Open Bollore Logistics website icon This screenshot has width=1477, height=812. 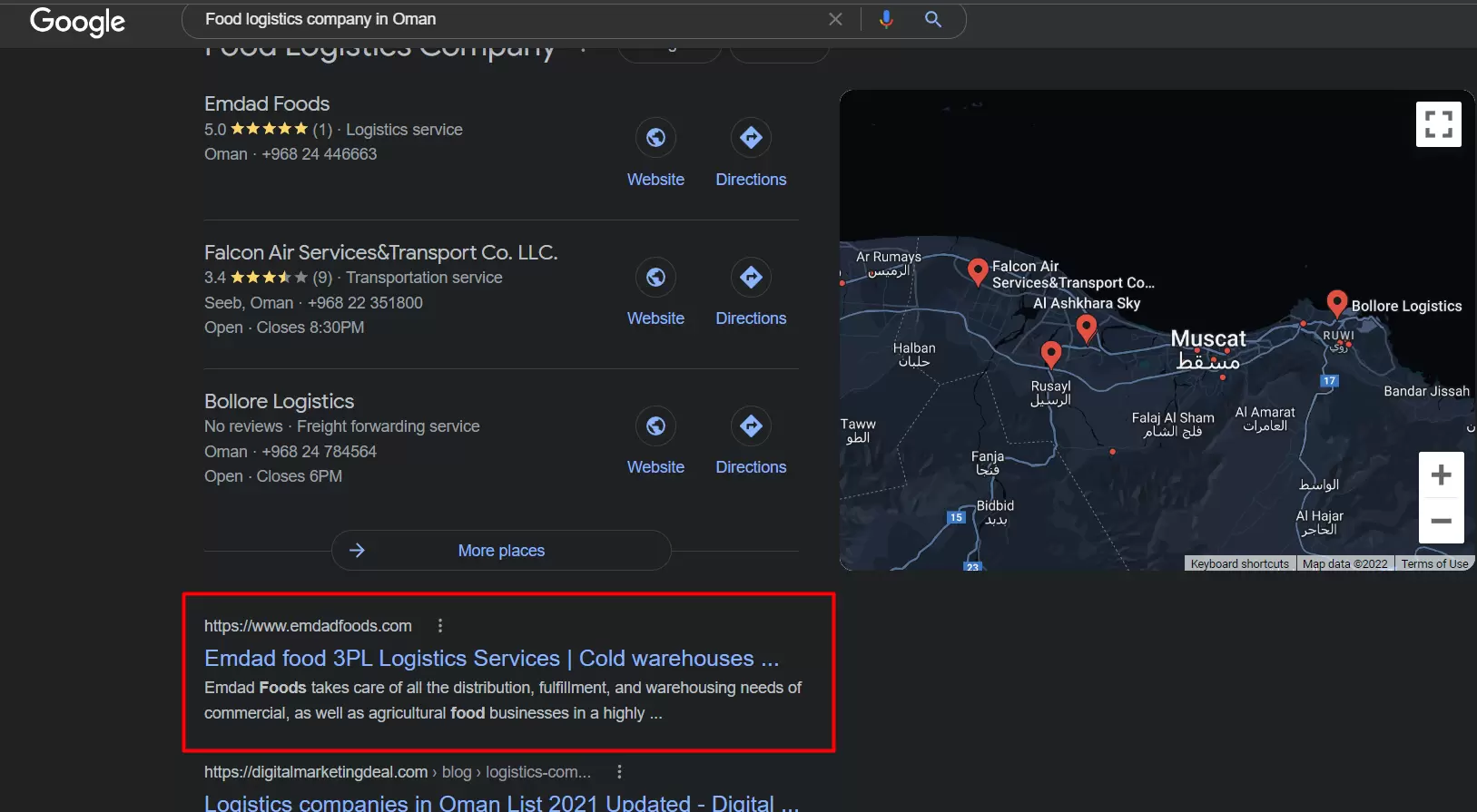click(655, 426)
